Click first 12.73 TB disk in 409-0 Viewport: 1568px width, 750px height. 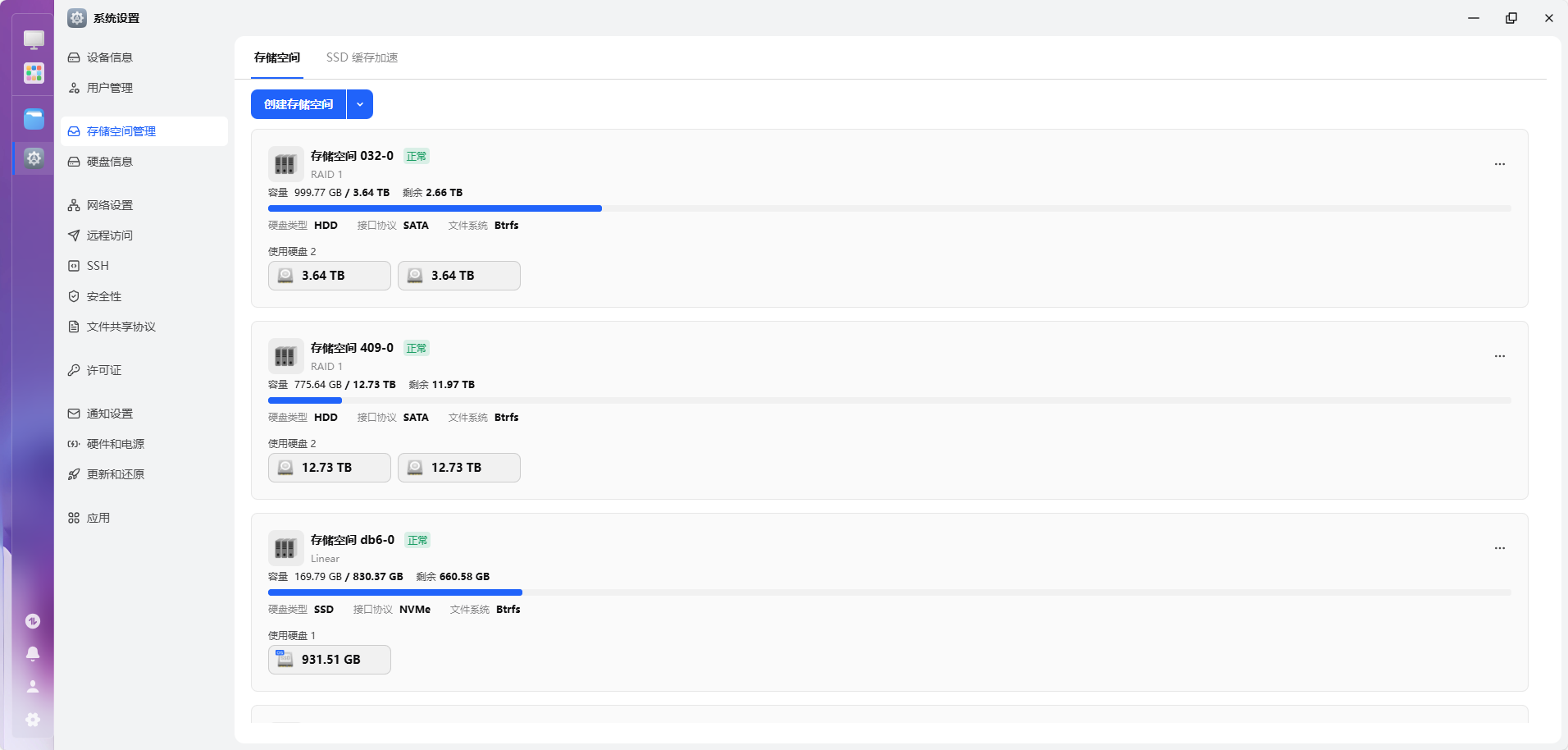pyautogui.click(x=330, y=468)
